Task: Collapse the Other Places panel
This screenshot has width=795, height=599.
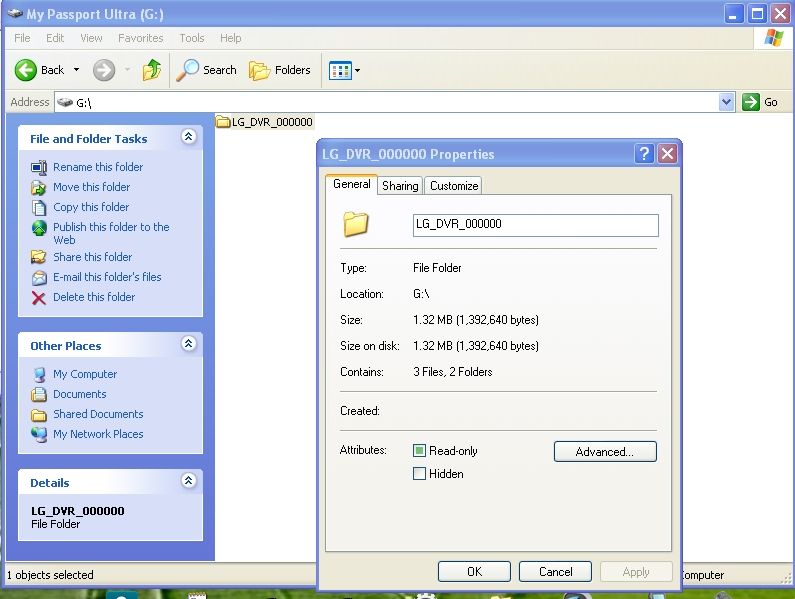Action: [x=189, y=343]
